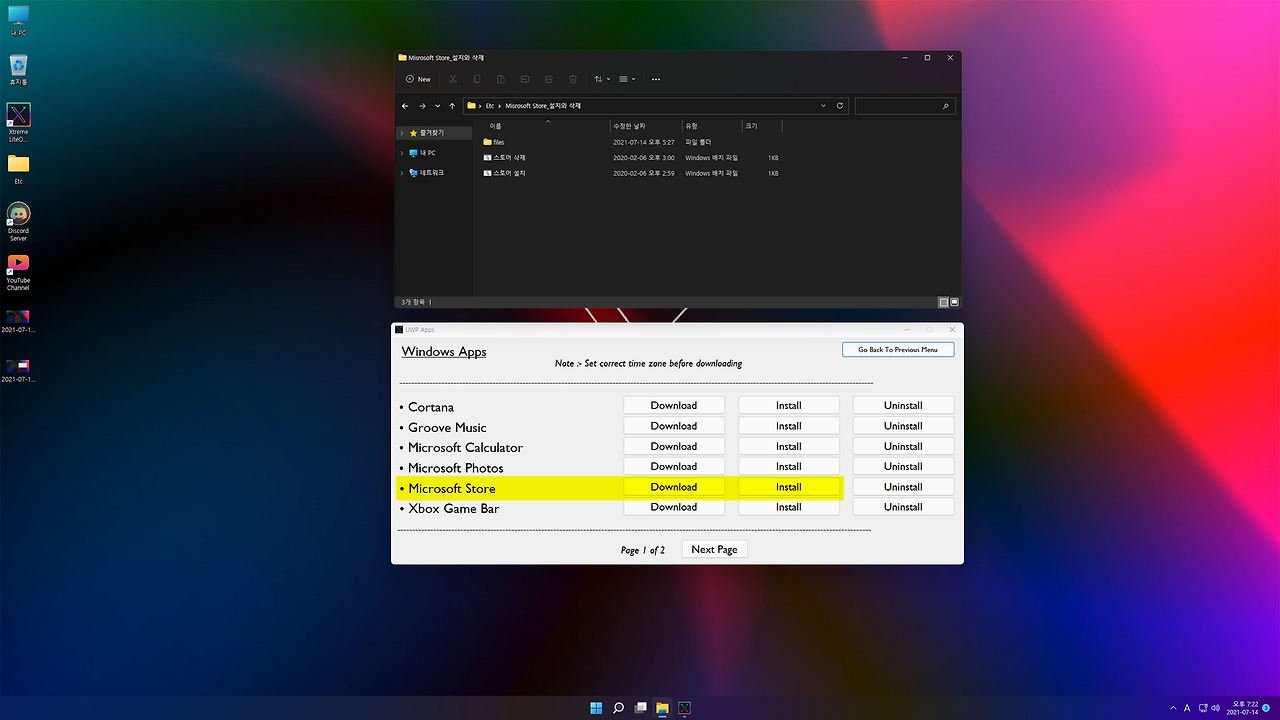The height and width of the screenshot is (720, 1280).
Task: Select the YouTube Channel desktop shortcut
Action: [x=18, y=272]
